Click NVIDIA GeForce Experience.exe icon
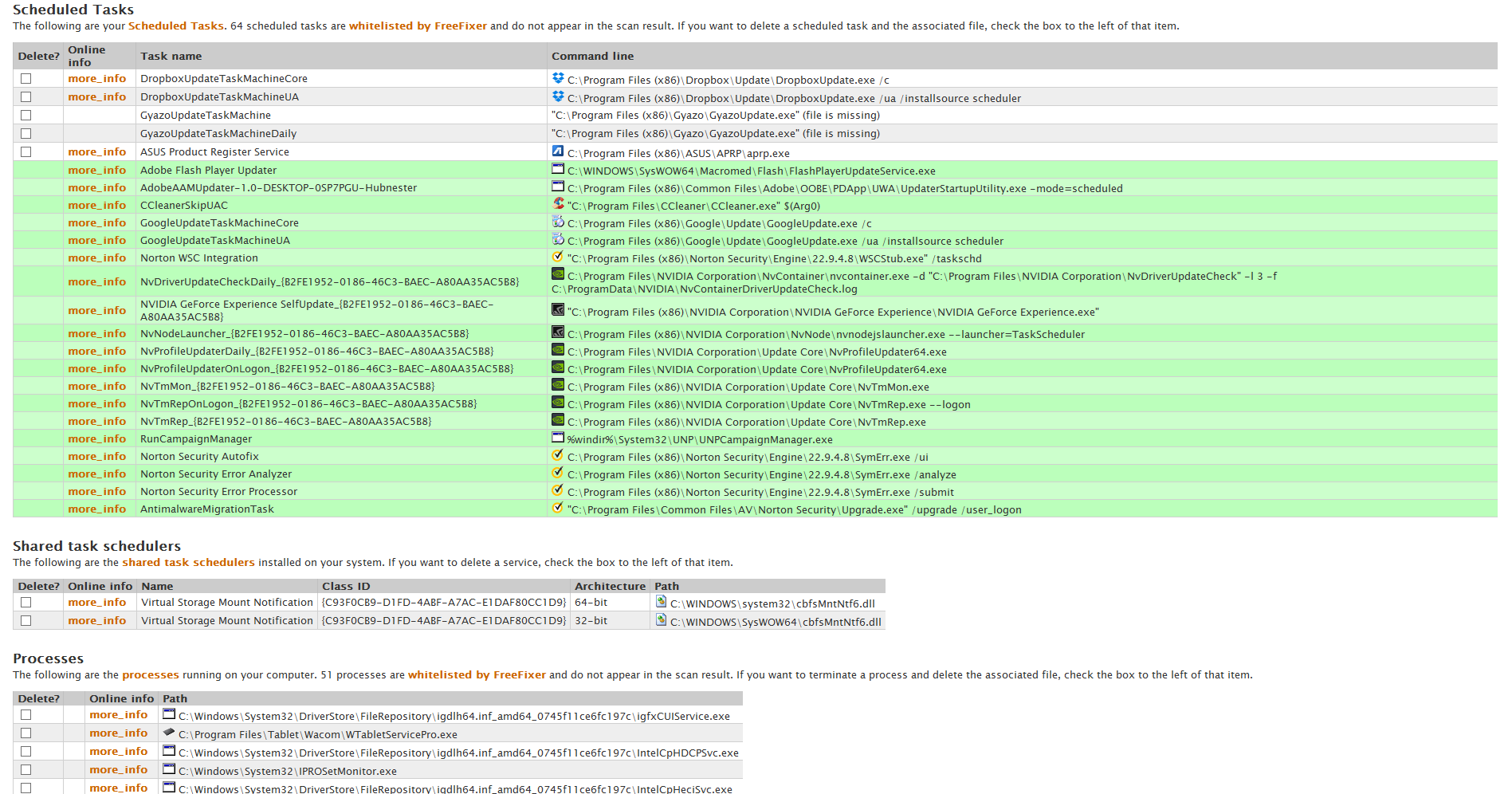This screenshot has width=1512, height=794. click(558, 310)
